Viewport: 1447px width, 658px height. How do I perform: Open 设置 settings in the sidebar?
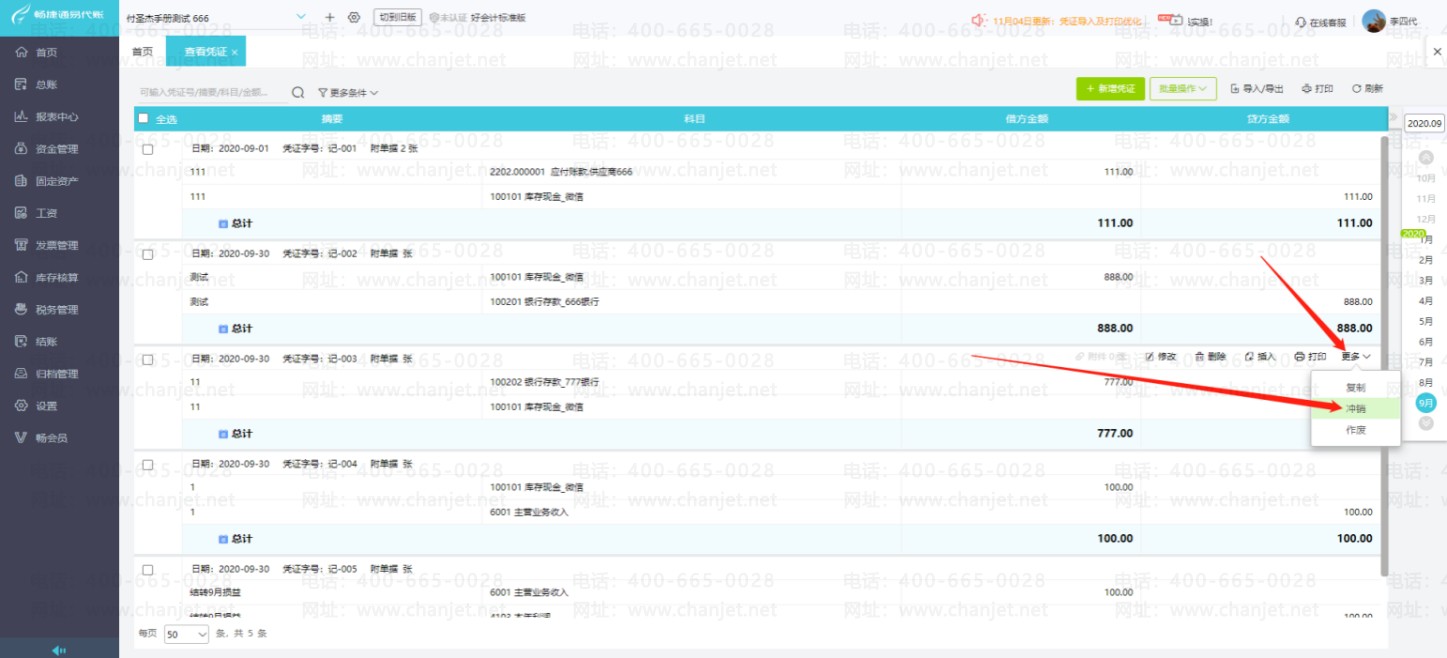point(46,406)
